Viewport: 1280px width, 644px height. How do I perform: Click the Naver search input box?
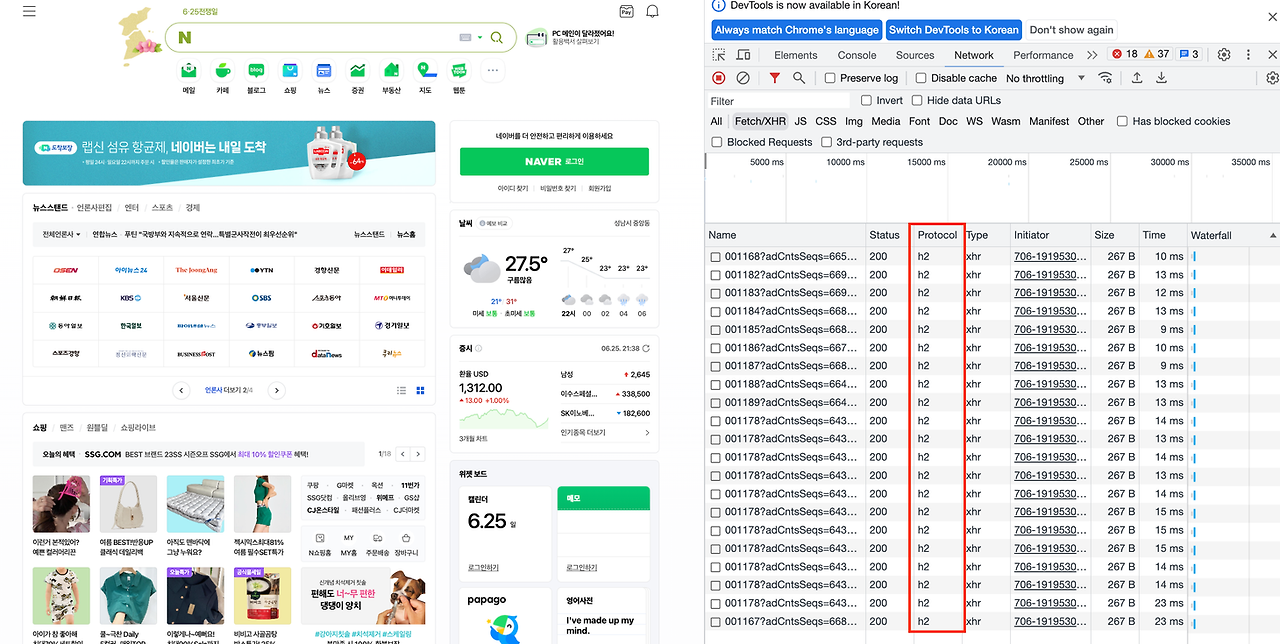tap(325, 37)
